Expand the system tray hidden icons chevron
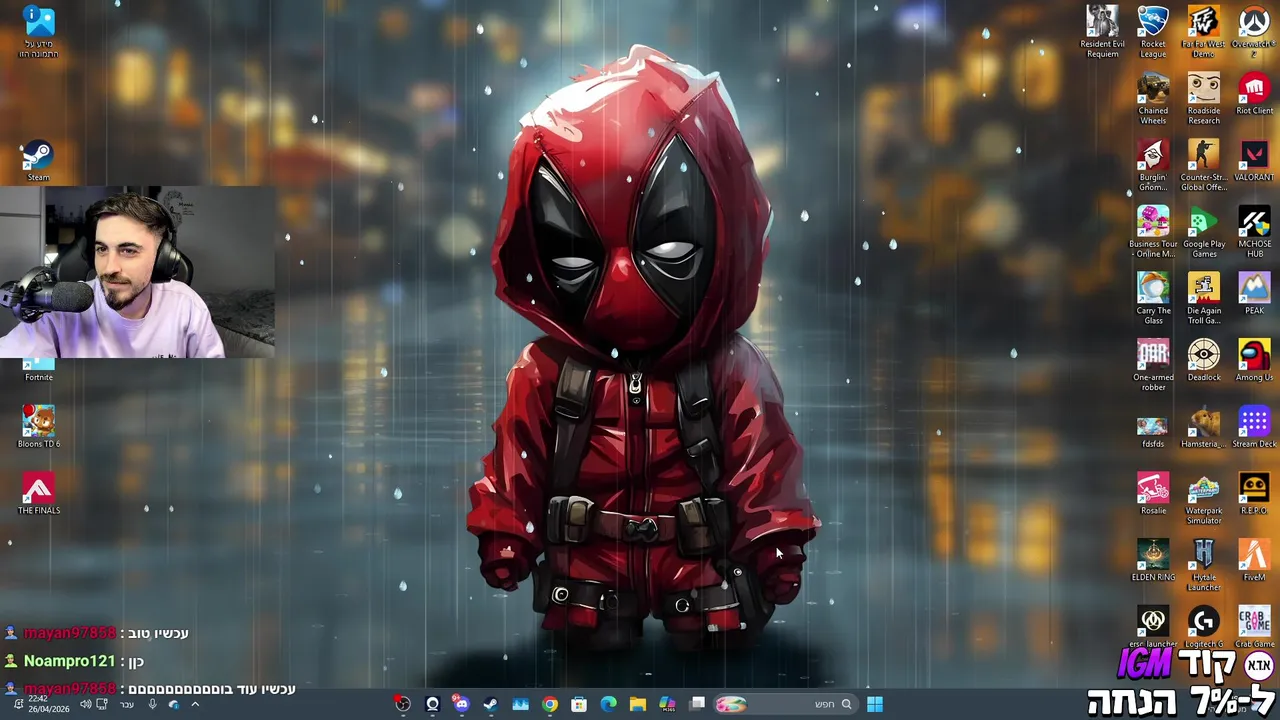 click(x=195, y=704)
